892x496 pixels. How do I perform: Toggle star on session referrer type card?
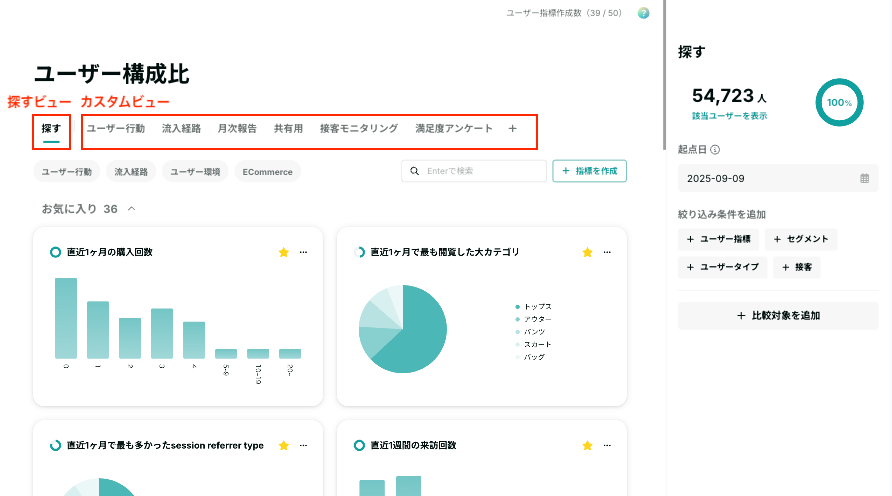click(284, 445)
